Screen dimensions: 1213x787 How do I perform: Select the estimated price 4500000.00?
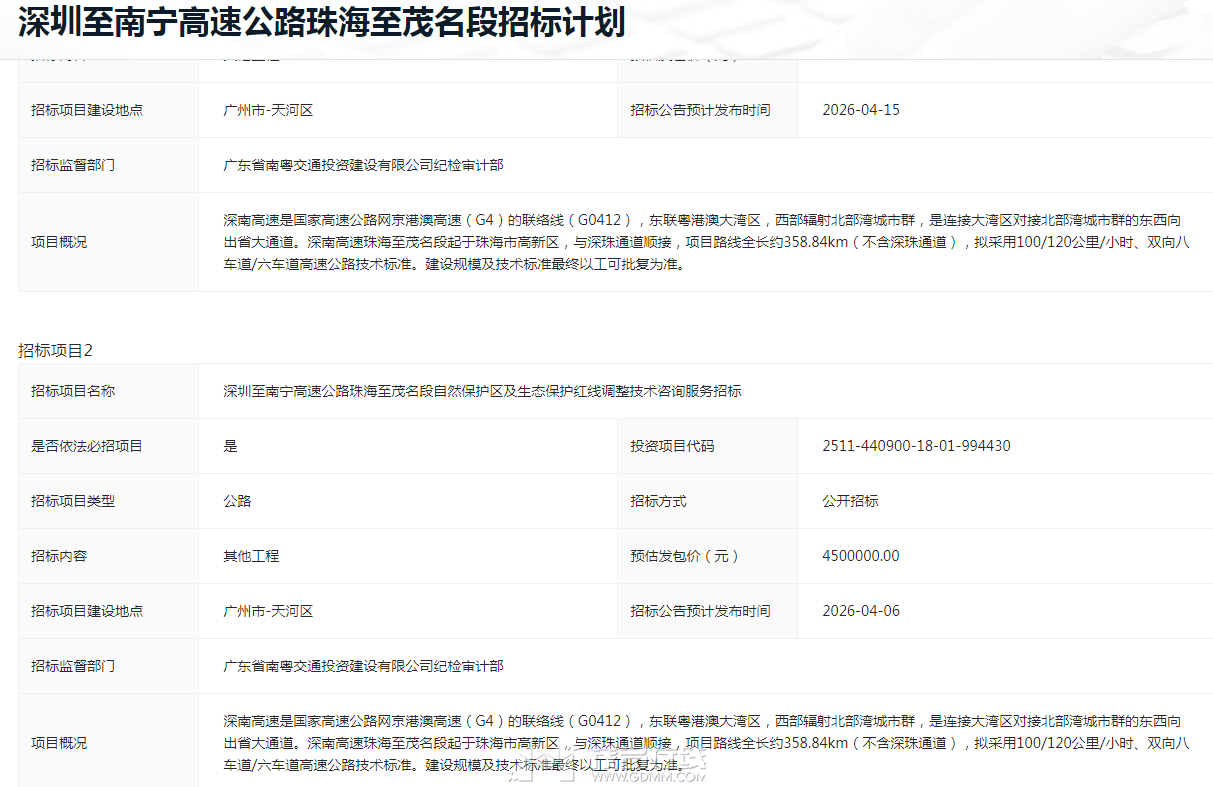pyautogui.click(x=860, y=556)
